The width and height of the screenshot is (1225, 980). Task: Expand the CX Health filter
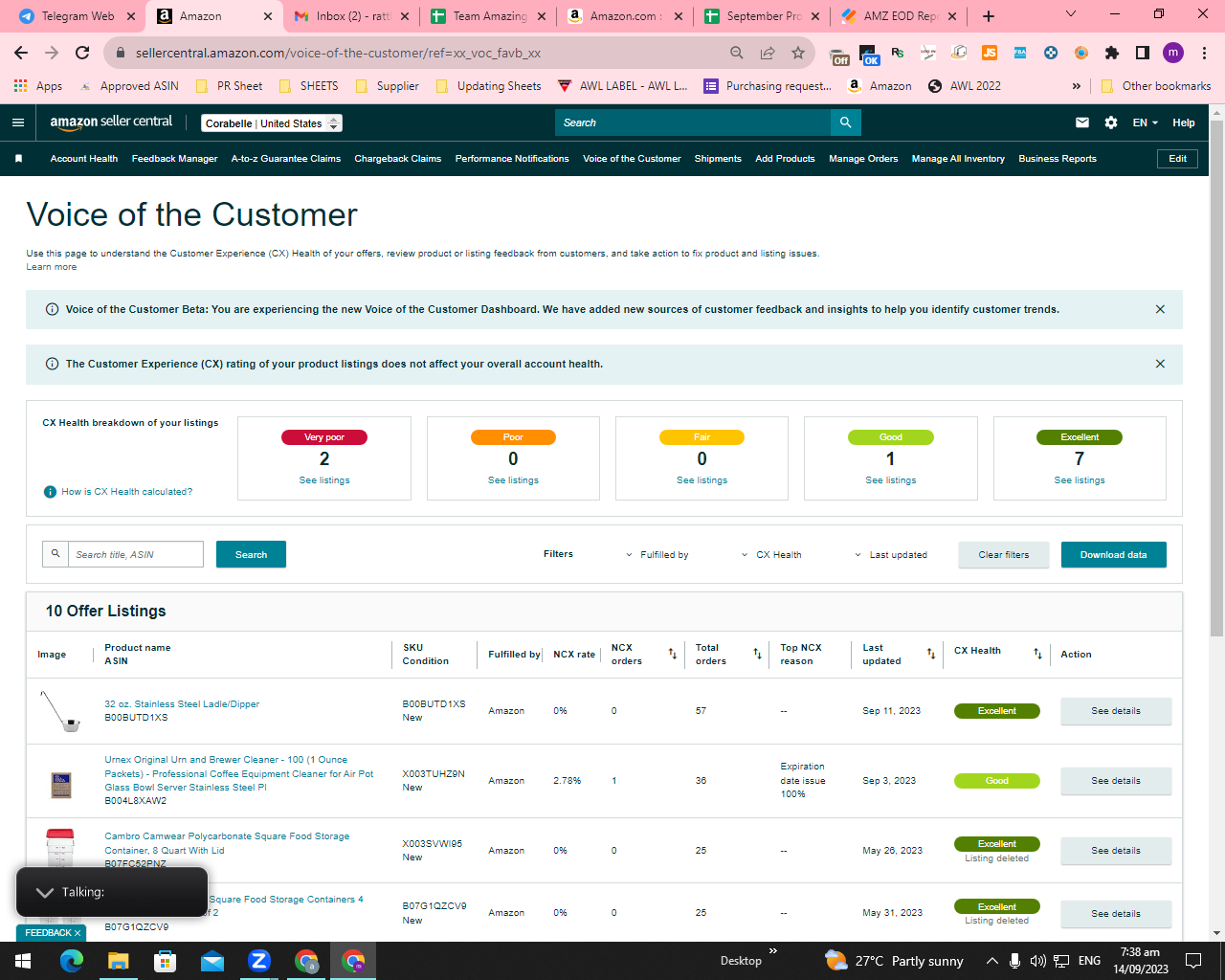[771, 555]
